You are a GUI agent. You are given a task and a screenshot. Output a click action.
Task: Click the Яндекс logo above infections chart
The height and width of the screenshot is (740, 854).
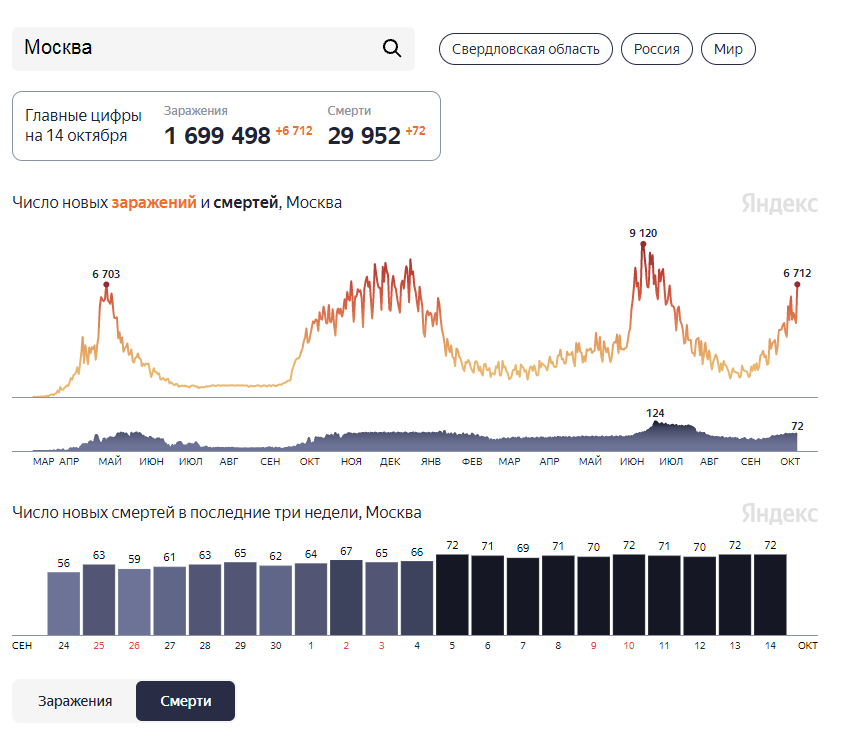point(779,203)
